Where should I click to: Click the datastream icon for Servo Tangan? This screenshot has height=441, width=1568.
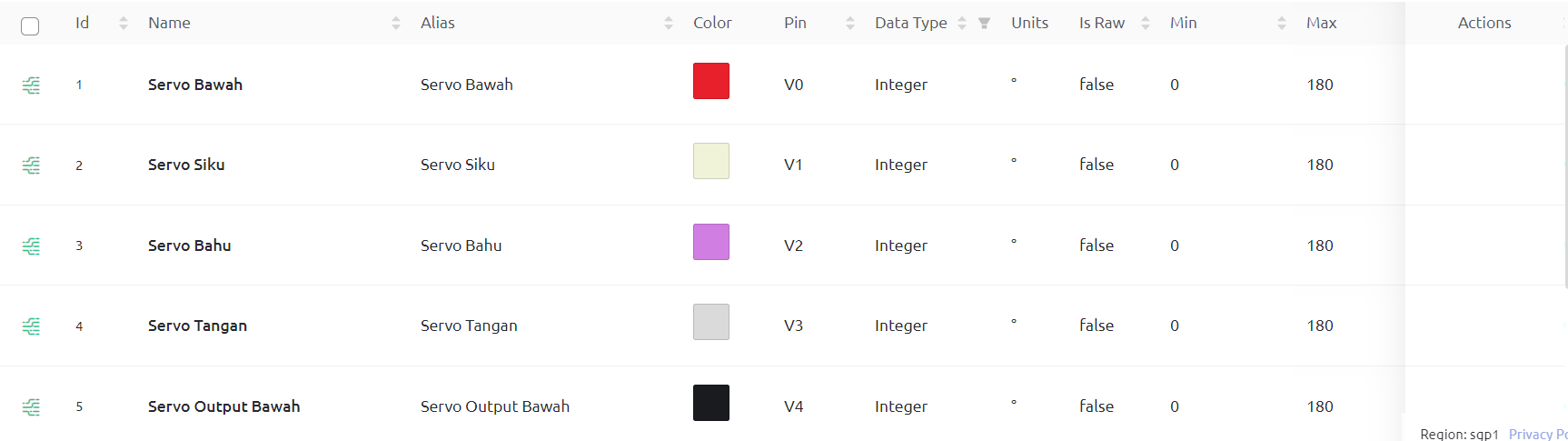tap(31, 326)
